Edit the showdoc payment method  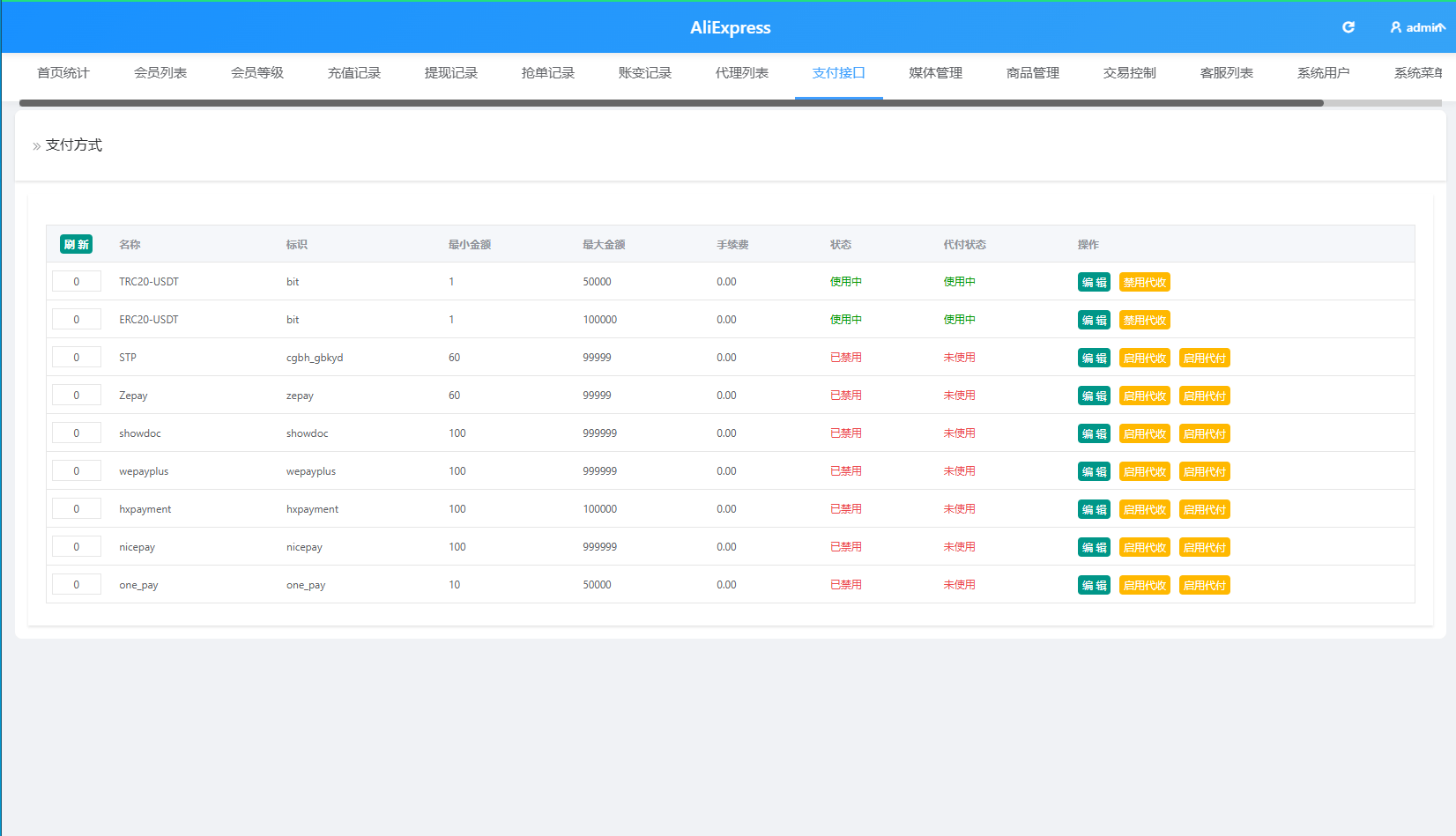click(1094, 433)
